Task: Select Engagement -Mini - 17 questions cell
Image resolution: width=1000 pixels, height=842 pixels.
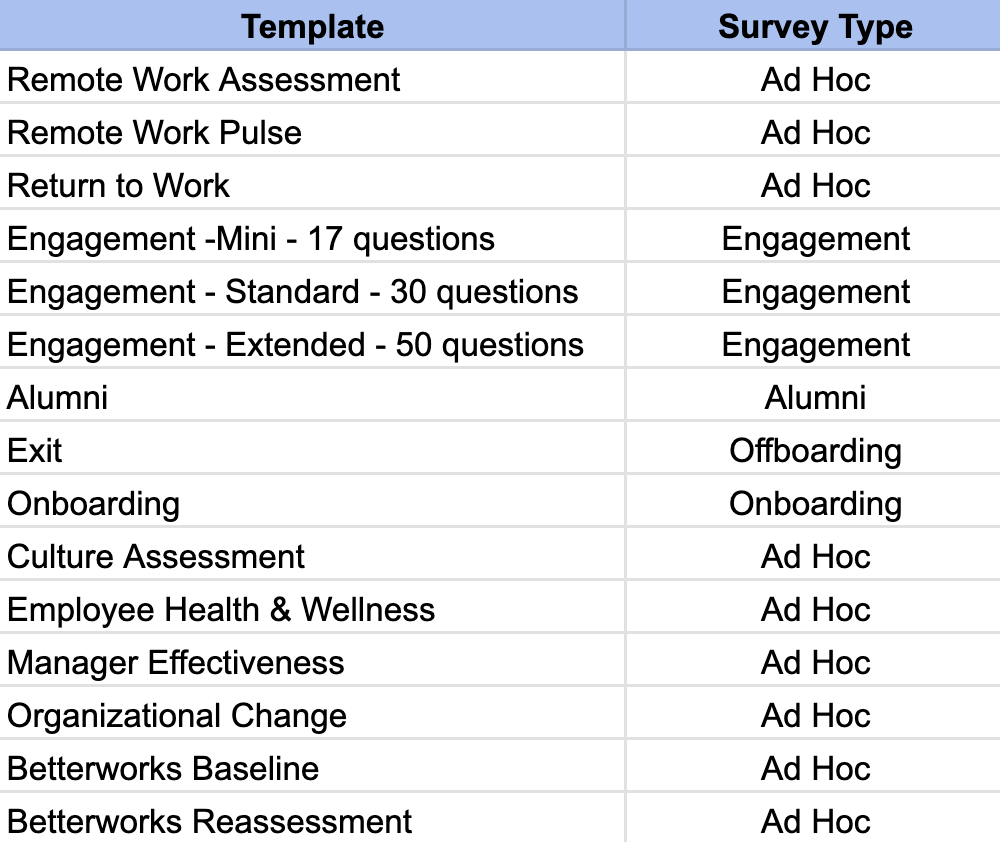Action: point(312,237)
